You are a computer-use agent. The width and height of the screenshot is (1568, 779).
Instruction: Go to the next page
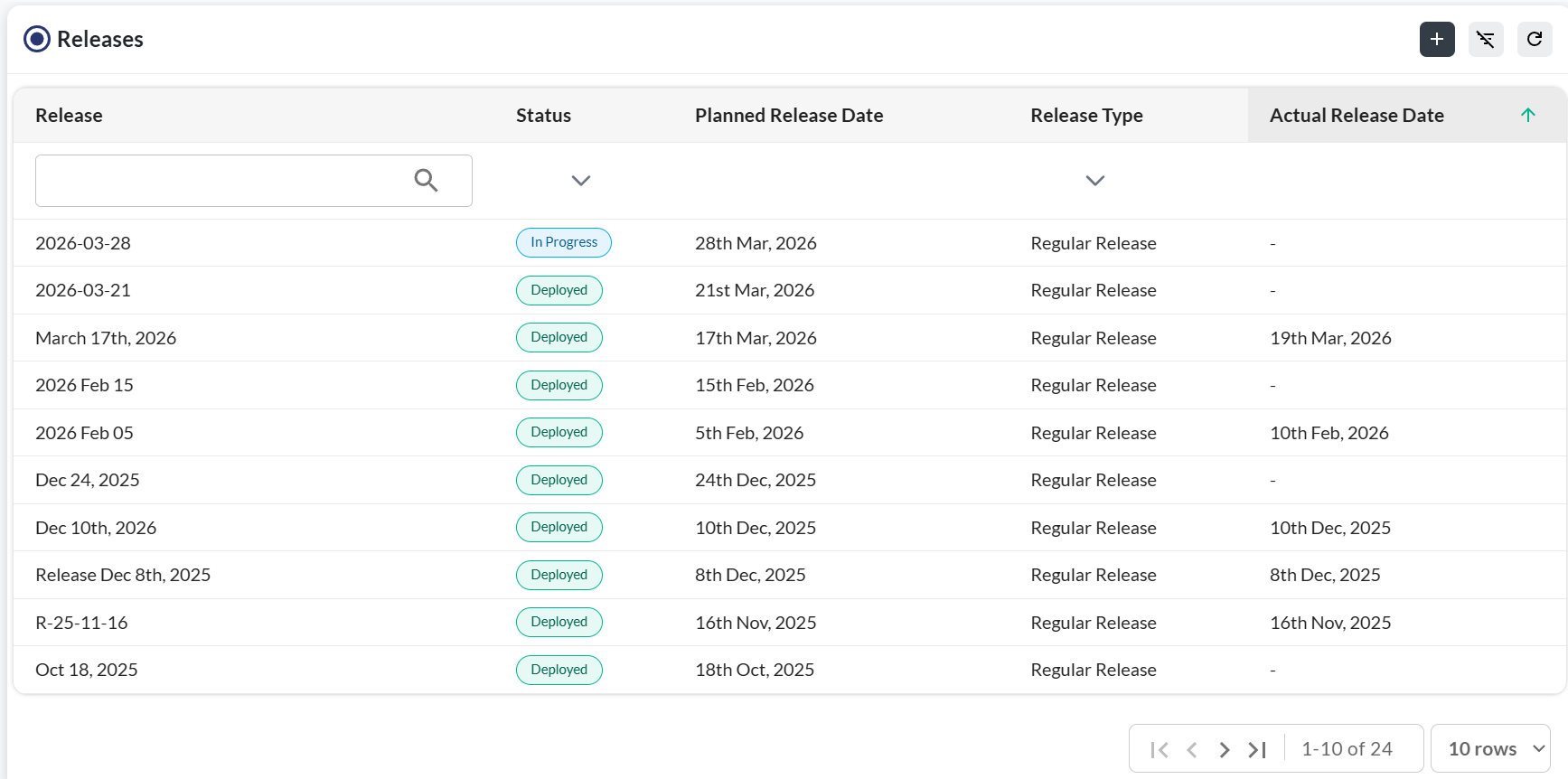click(x=1225, y=749)
